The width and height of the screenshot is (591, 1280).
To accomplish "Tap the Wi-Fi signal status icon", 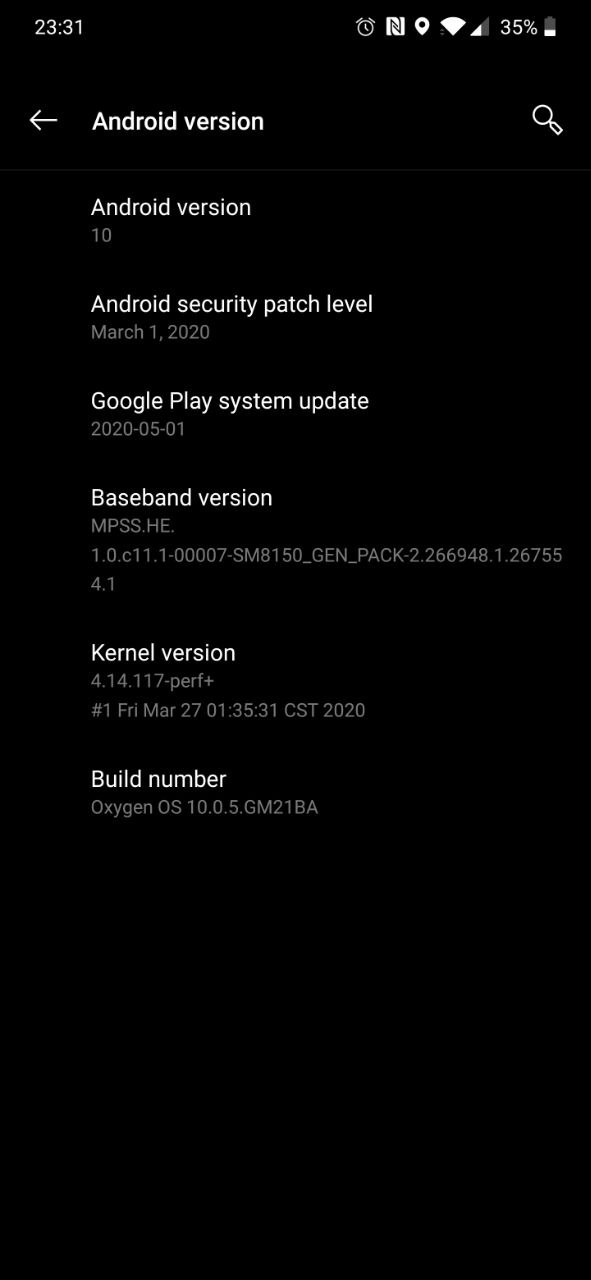I will pyautogui.click(x=452, y=27).
